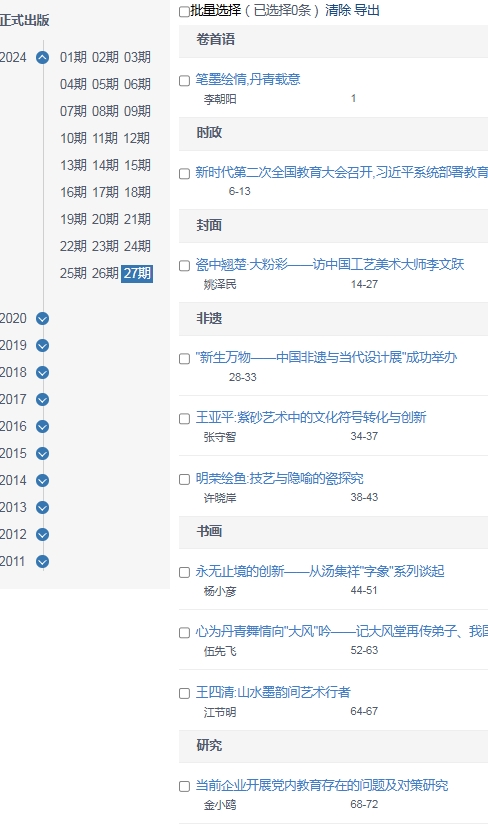488x825 pixels.
Task: Expand the 2018 year chevron icon
Action: 43,373
